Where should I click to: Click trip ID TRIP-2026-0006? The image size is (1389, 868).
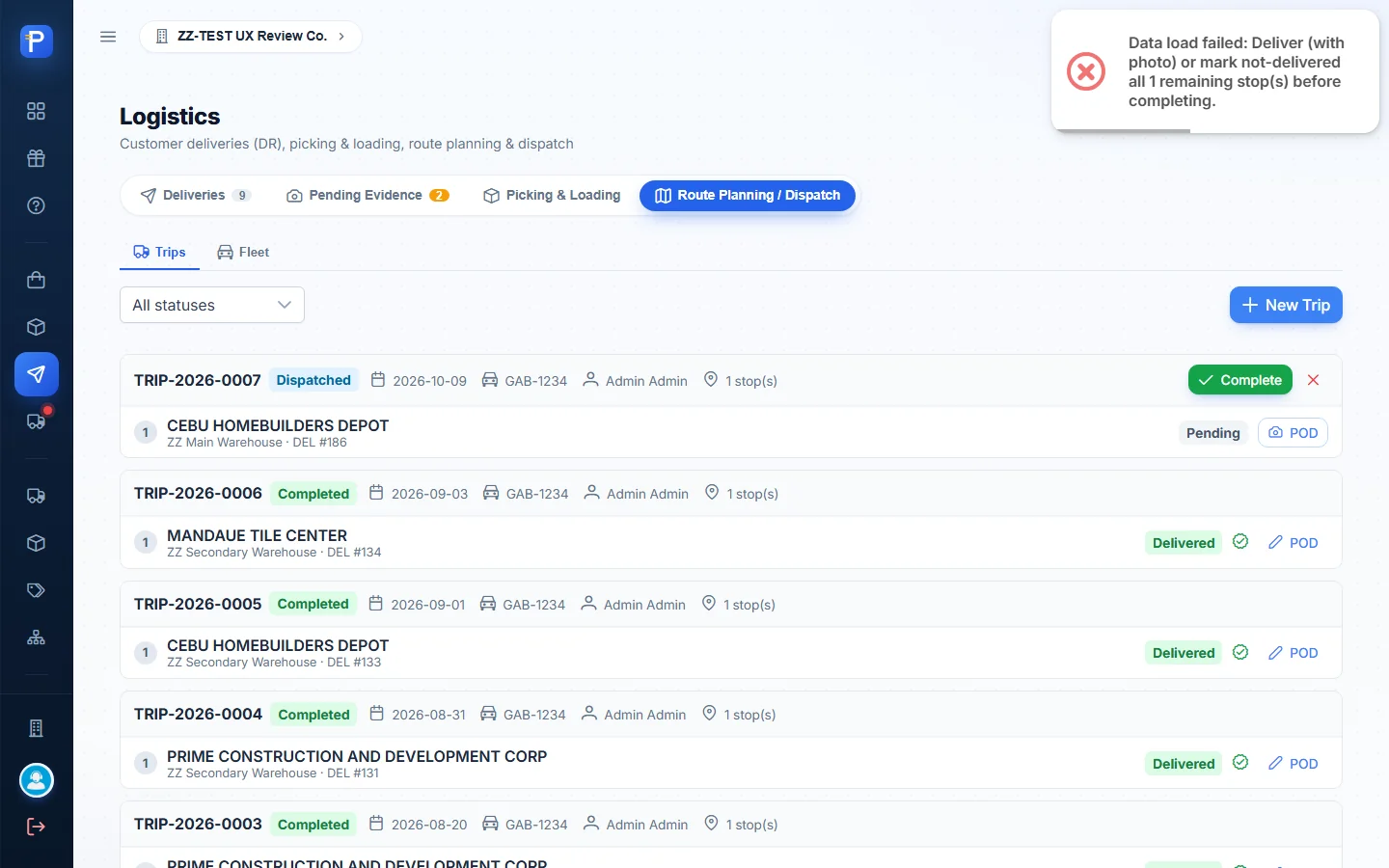tap(198, 493)
